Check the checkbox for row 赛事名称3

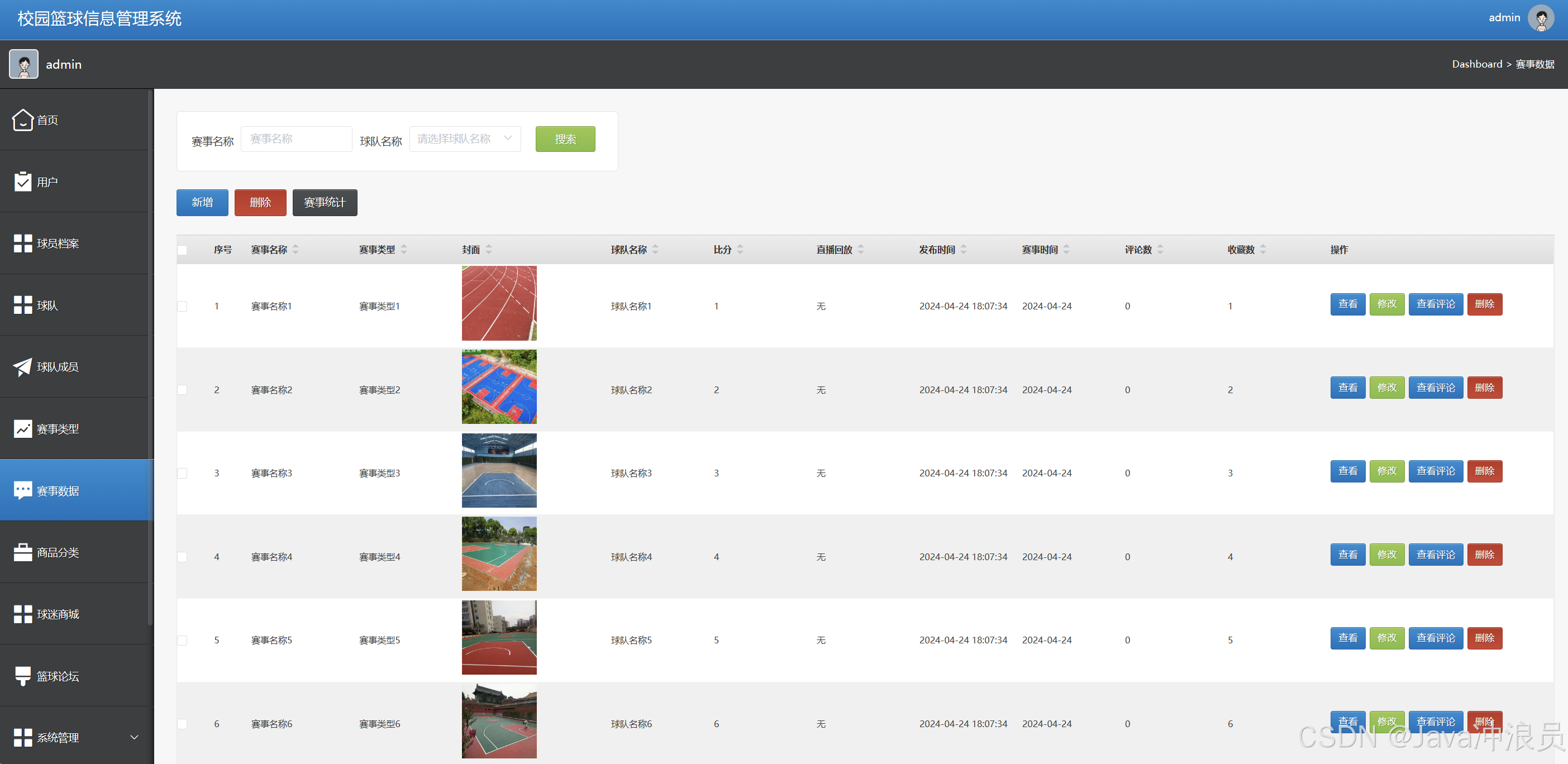(182, 473)
